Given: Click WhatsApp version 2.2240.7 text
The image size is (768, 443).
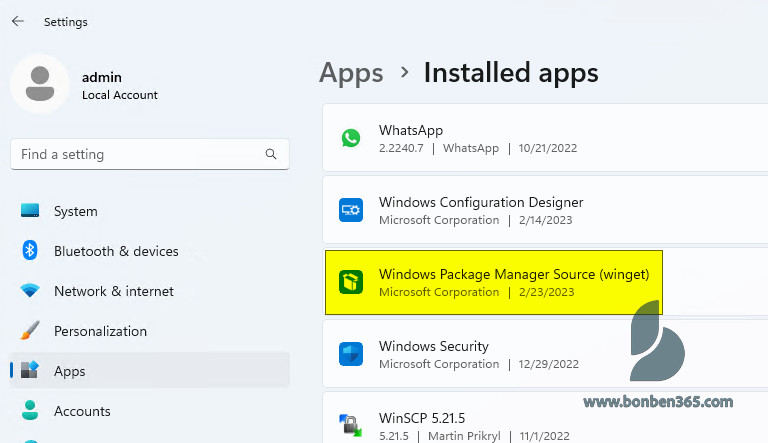Looking at the screenshot, I should click(401, 148).
